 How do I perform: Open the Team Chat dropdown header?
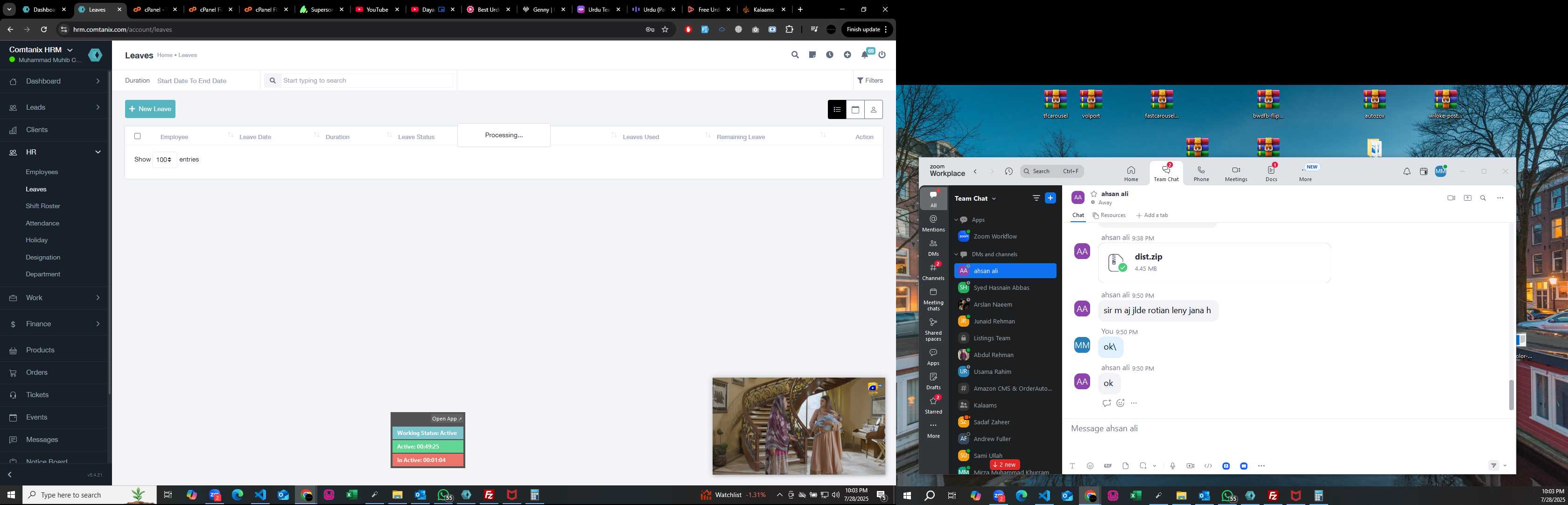point(975,198)
